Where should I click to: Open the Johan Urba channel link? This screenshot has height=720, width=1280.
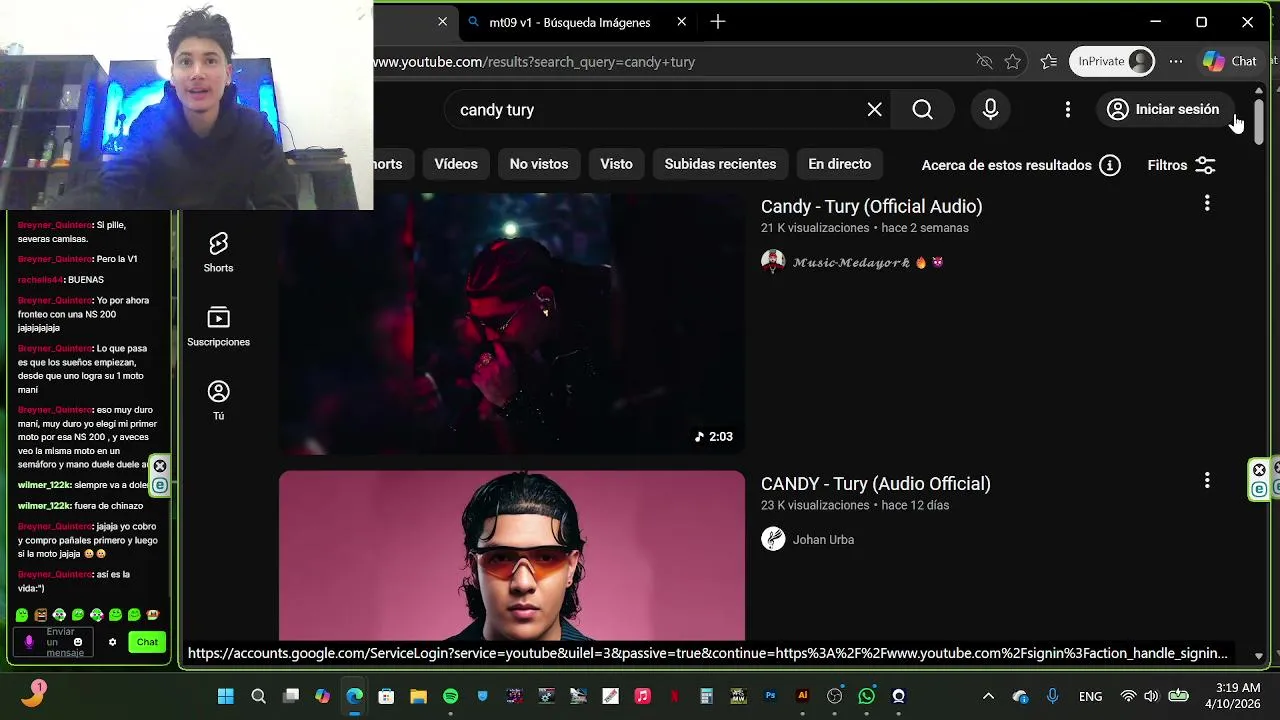(823, 539)
